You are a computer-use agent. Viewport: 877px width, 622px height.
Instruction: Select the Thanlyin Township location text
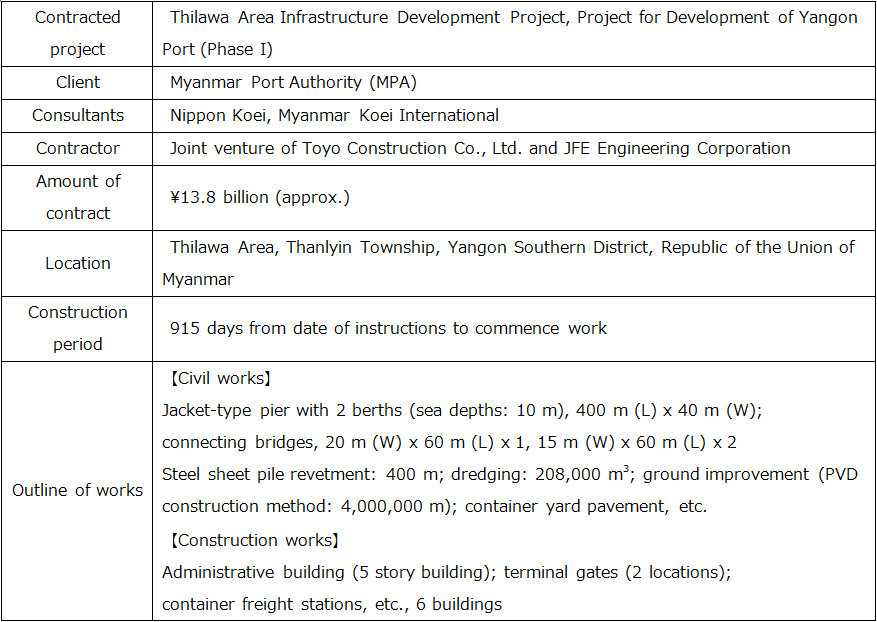pos(508,263)
